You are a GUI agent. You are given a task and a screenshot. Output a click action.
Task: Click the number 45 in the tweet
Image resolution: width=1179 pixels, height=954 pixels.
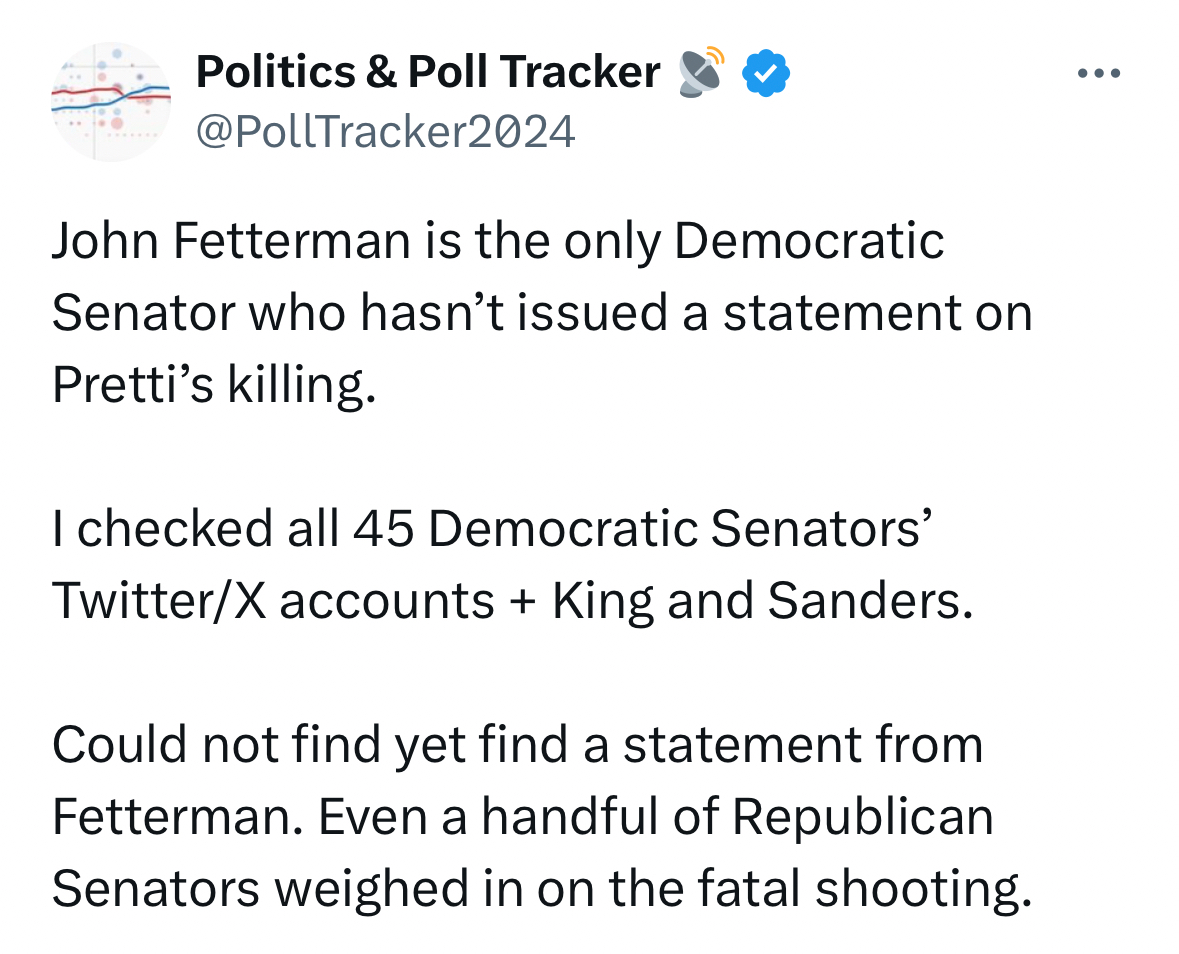(x=383, y=529)
